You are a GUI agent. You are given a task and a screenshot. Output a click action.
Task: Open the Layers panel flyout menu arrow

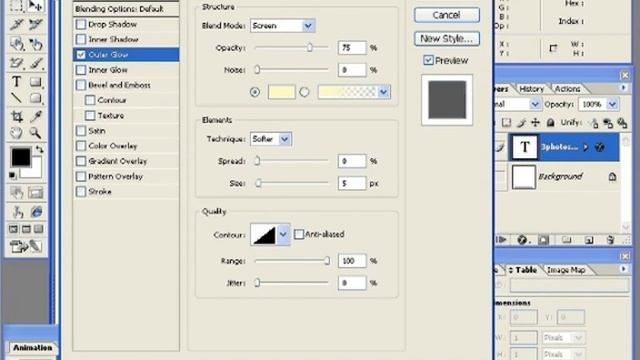(624, 88)
